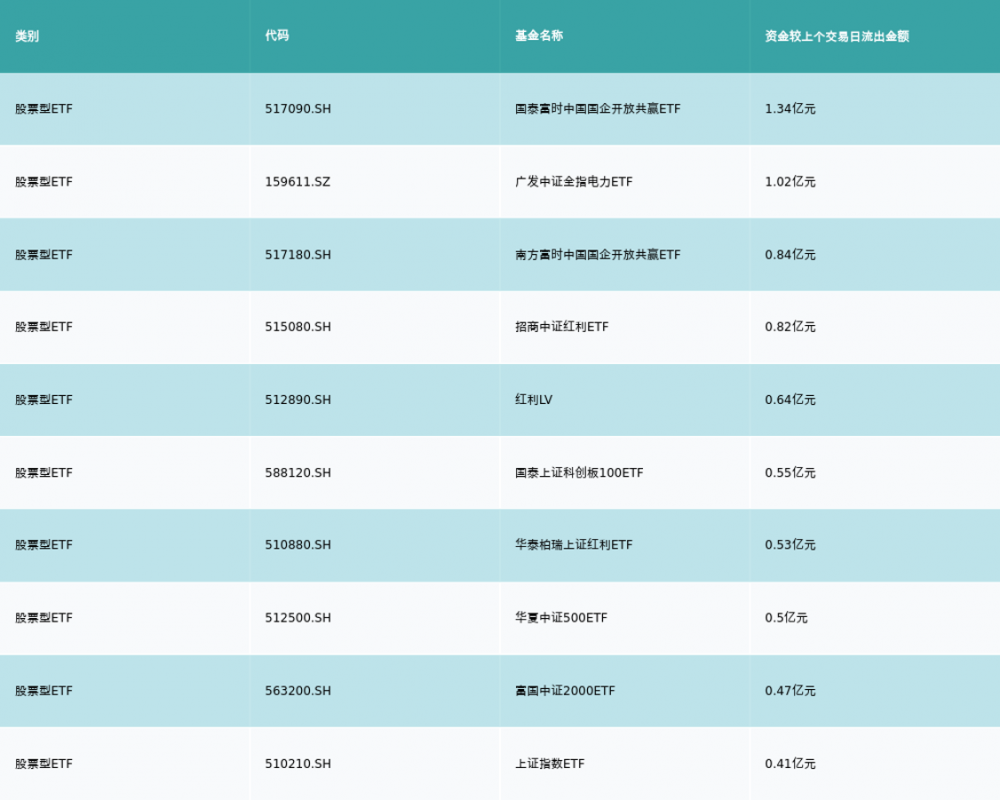Select fund name 招商中证红利ETF
Viewport: 1000px width, 800px height.
pos(562,327)
